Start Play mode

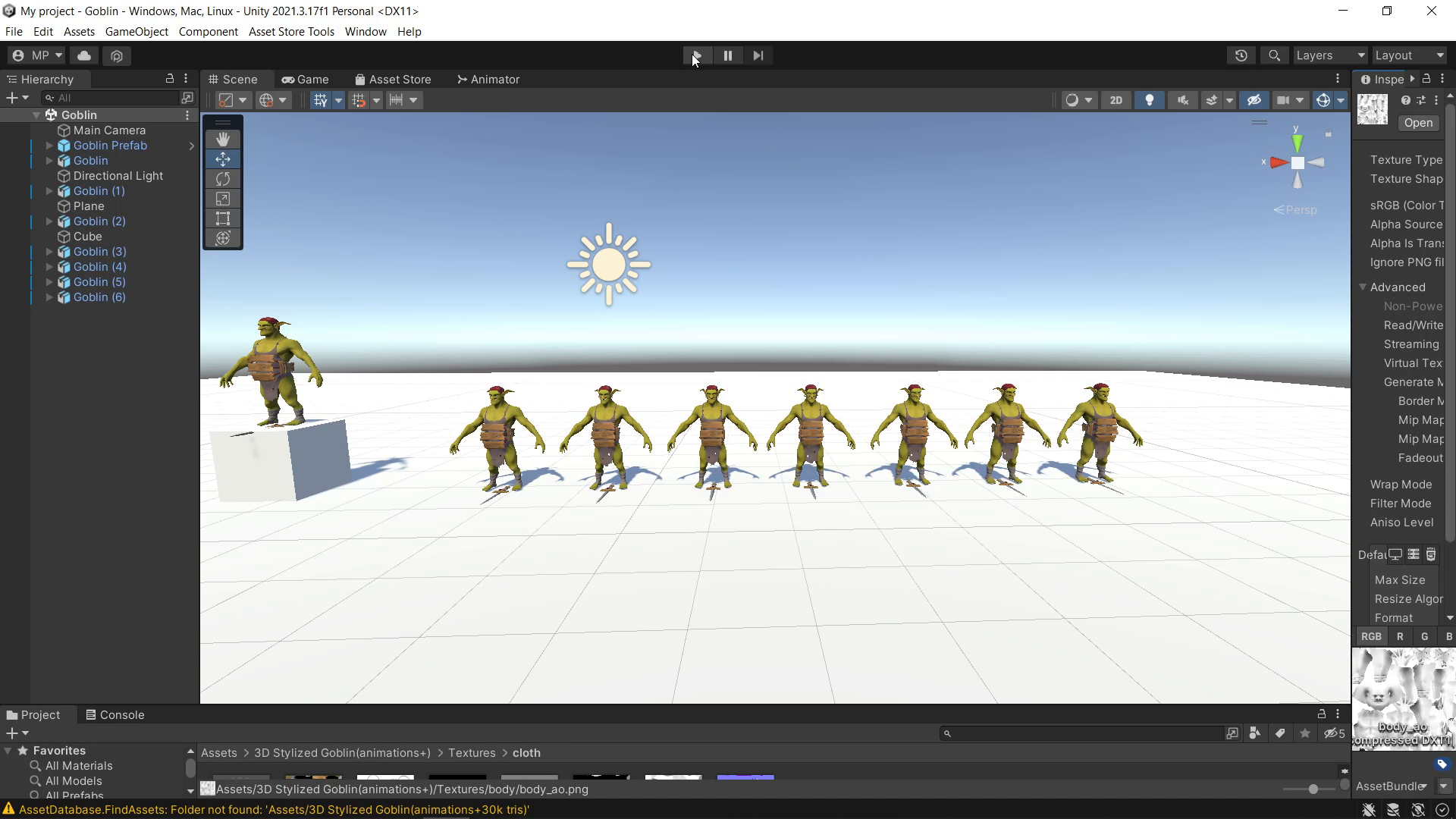coord(697,55)
